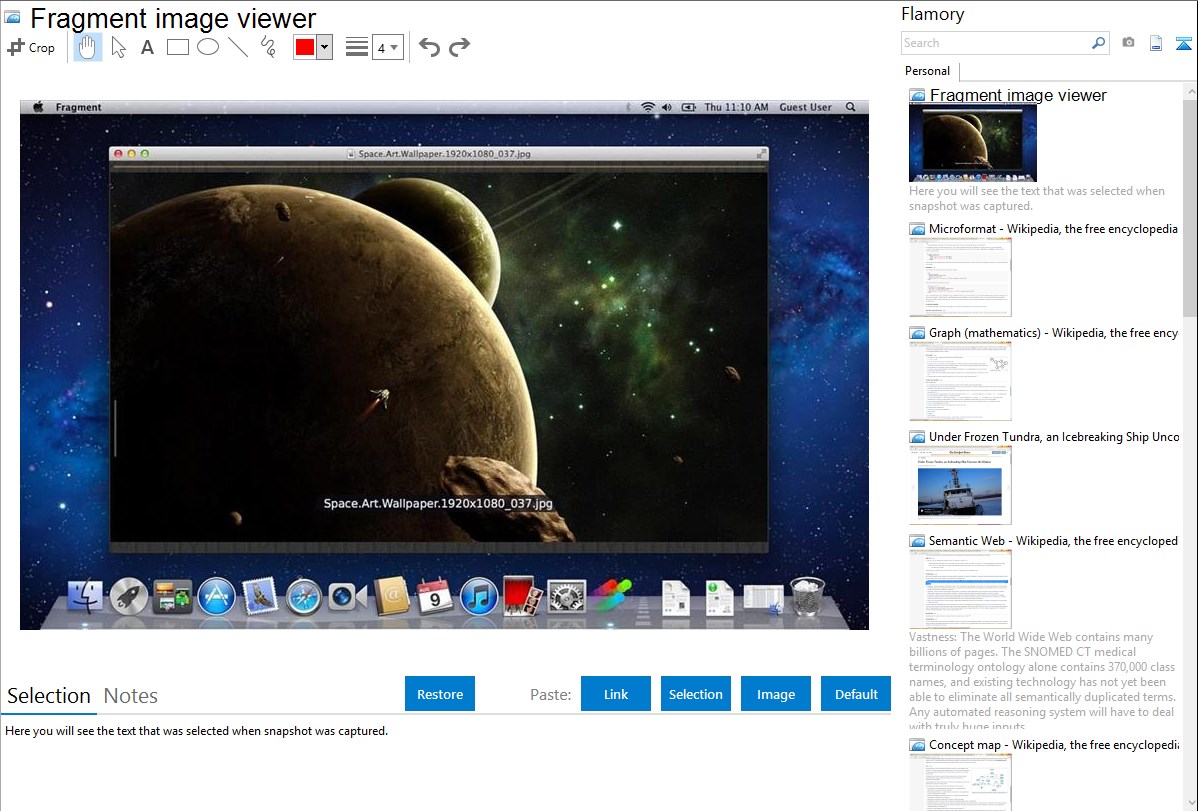Open the color picker dropdown arrow
Screen dimensions: 1198x811
(324, 47)
